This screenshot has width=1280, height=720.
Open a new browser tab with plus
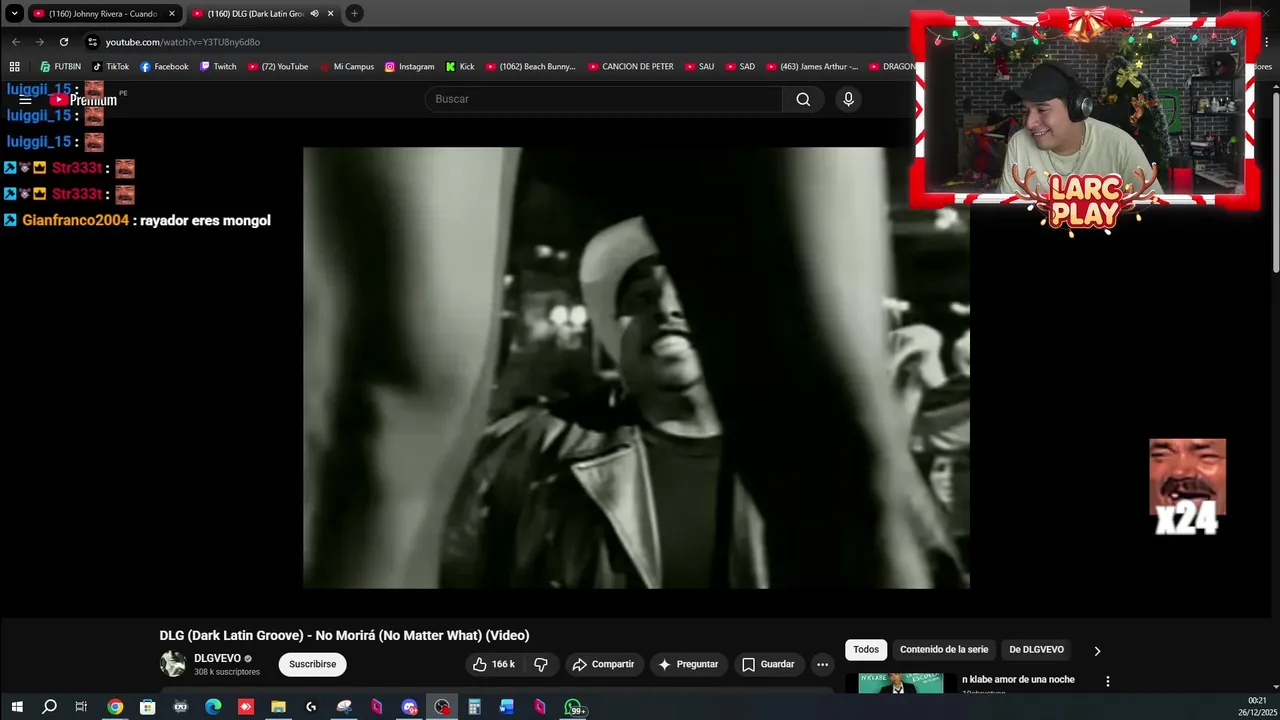pos(354,13)
